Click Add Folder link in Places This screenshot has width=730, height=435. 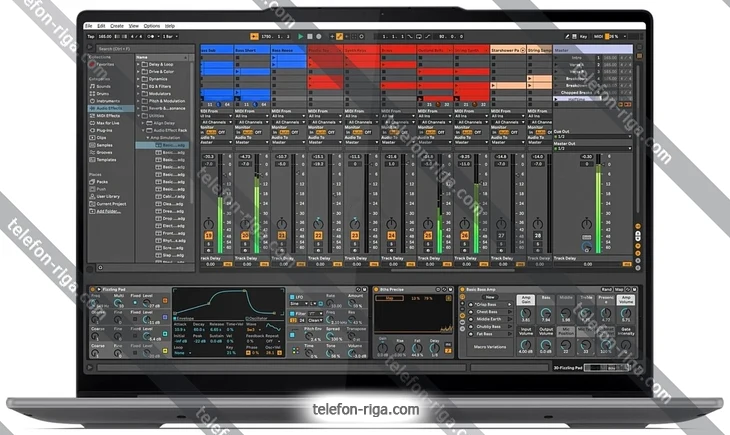tap(106, 211)
